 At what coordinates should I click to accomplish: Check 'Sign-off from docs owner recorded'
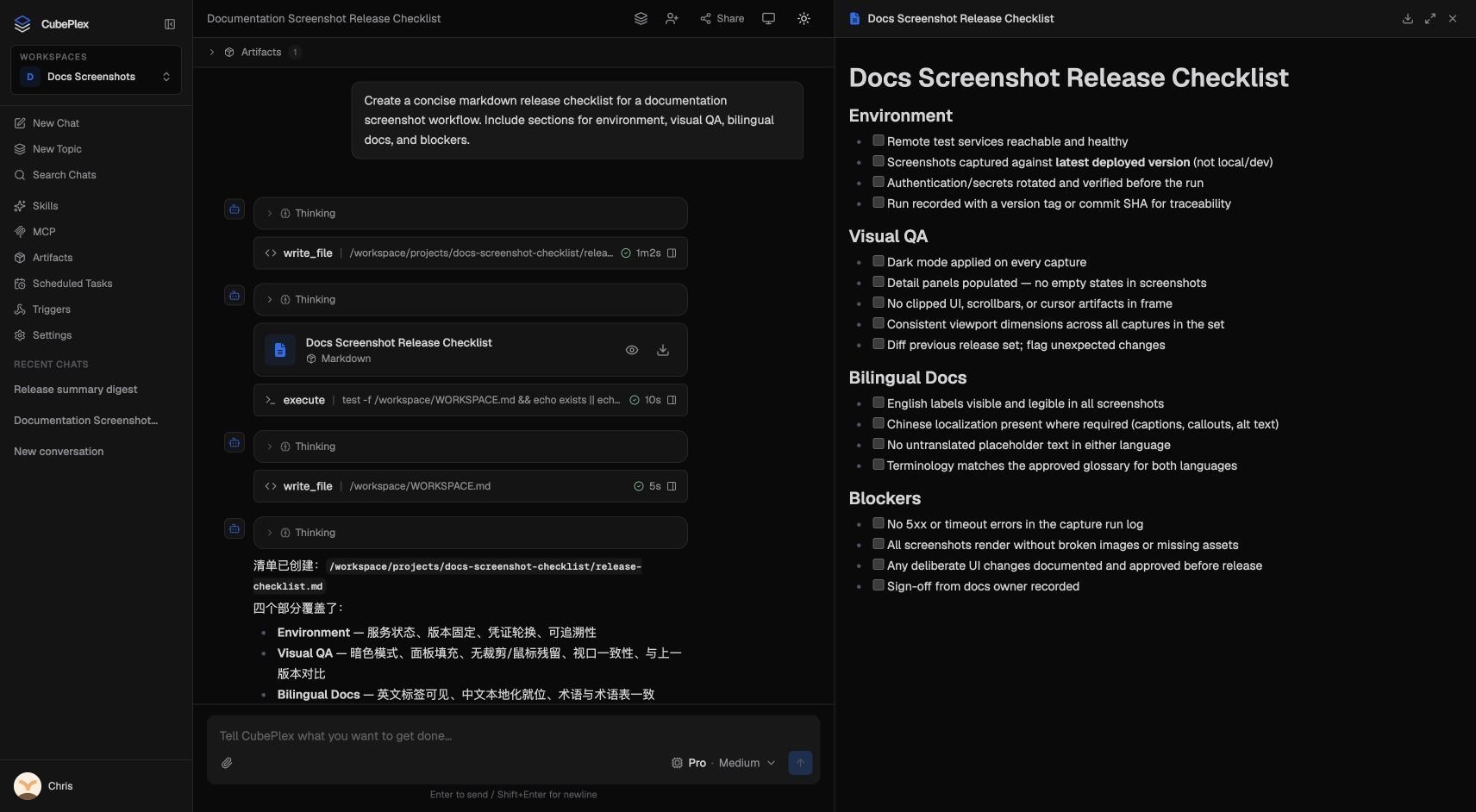click(879, 585)
